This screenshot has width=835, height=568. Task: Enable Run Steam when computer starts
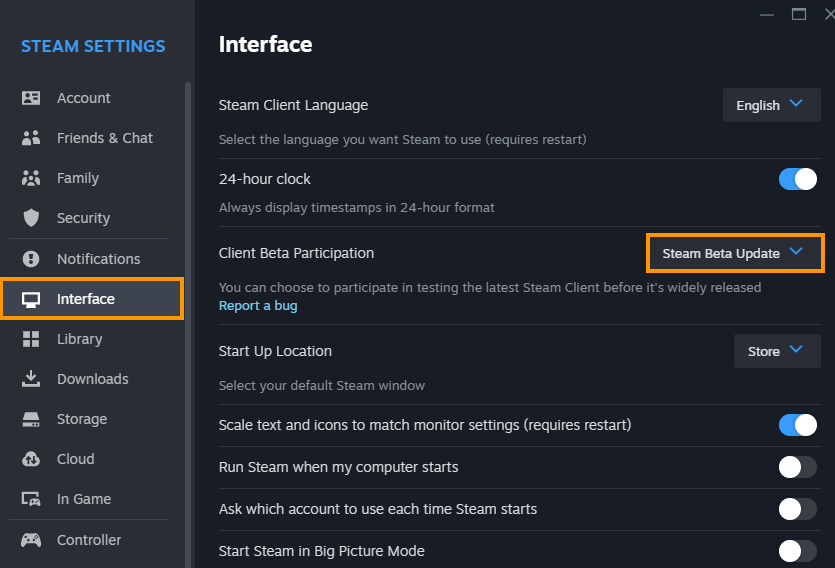point(797,467)
